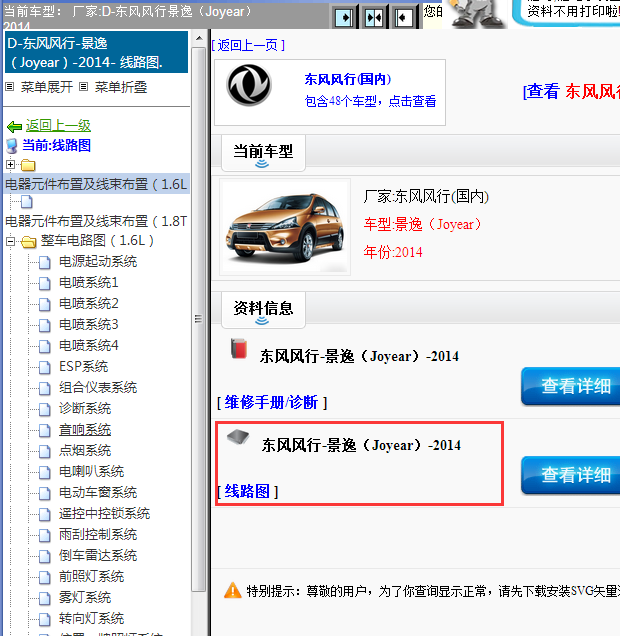Image resolution: width=620 pixels, height=636 pixels.
Task: Open 电源起动系统 diagram
Action: click(x=98, y=261)
